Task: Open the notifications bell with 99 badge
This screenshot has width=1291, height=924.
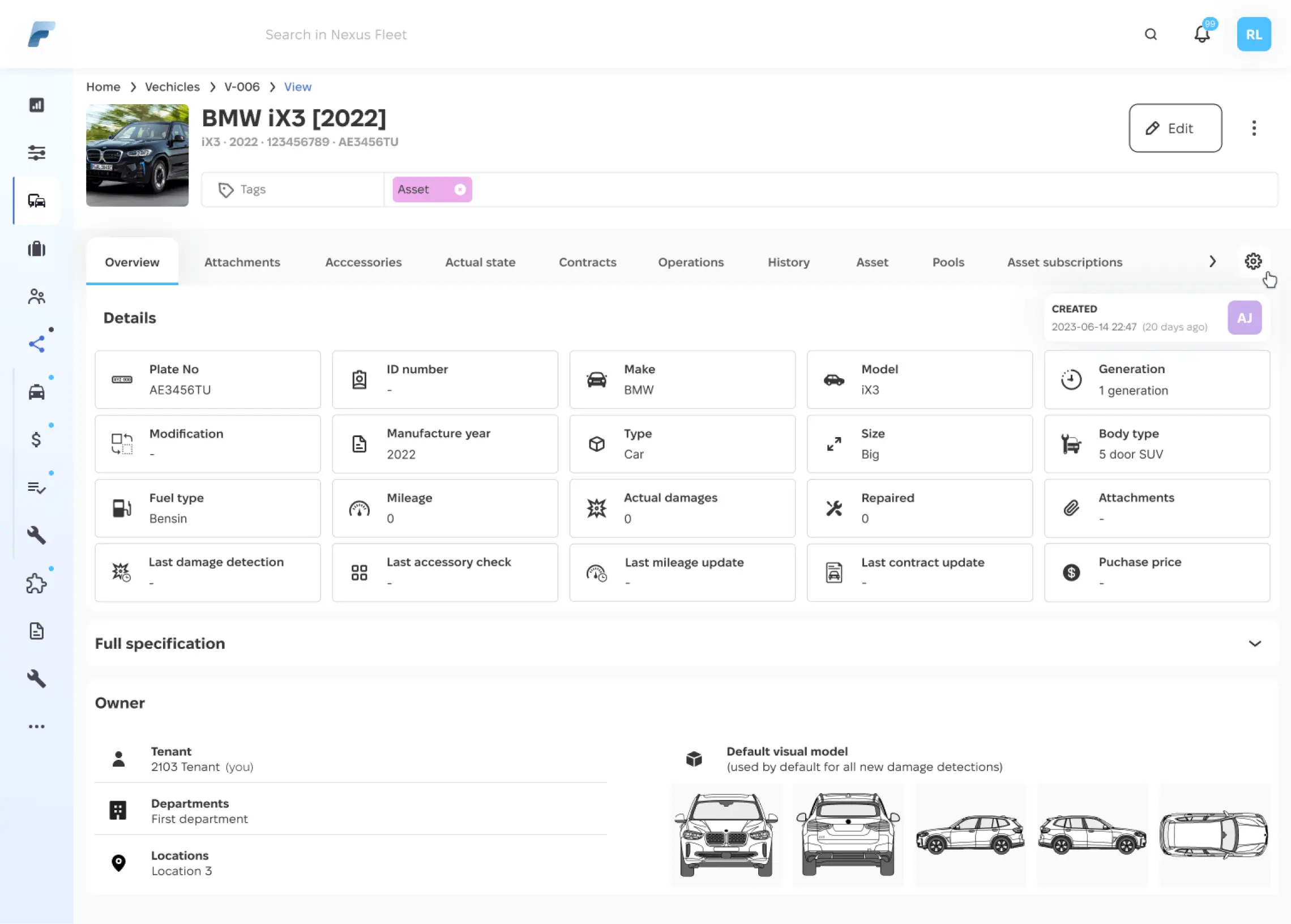Action: [1202, 34]
